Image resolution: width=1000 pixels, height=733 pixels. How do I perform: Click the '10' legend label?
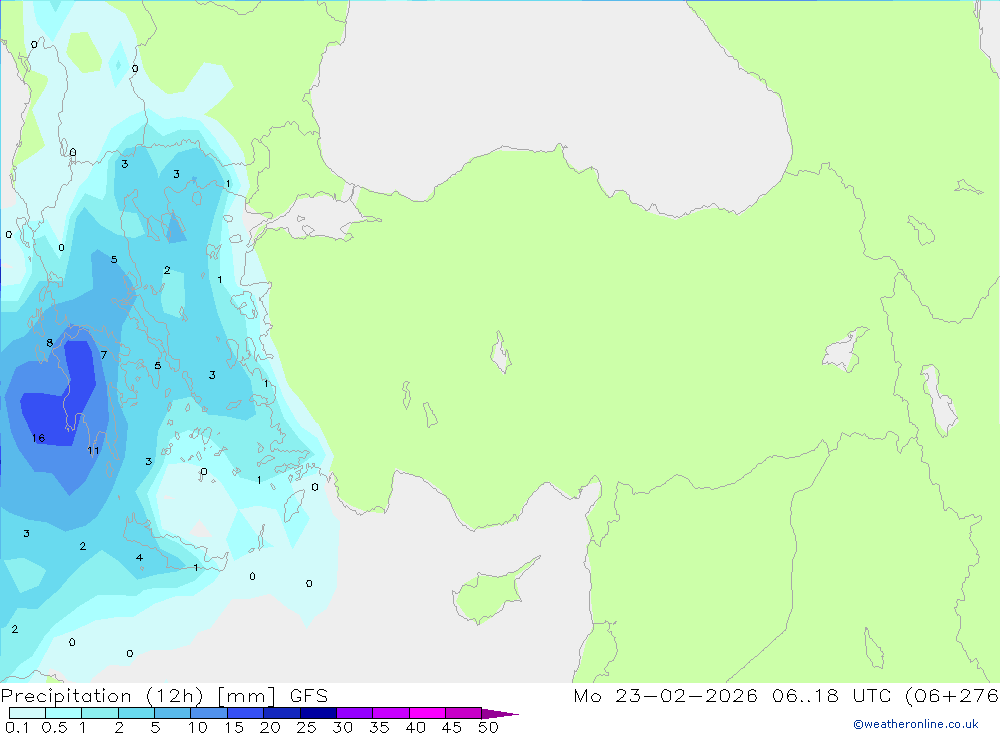tap(198, 727)
